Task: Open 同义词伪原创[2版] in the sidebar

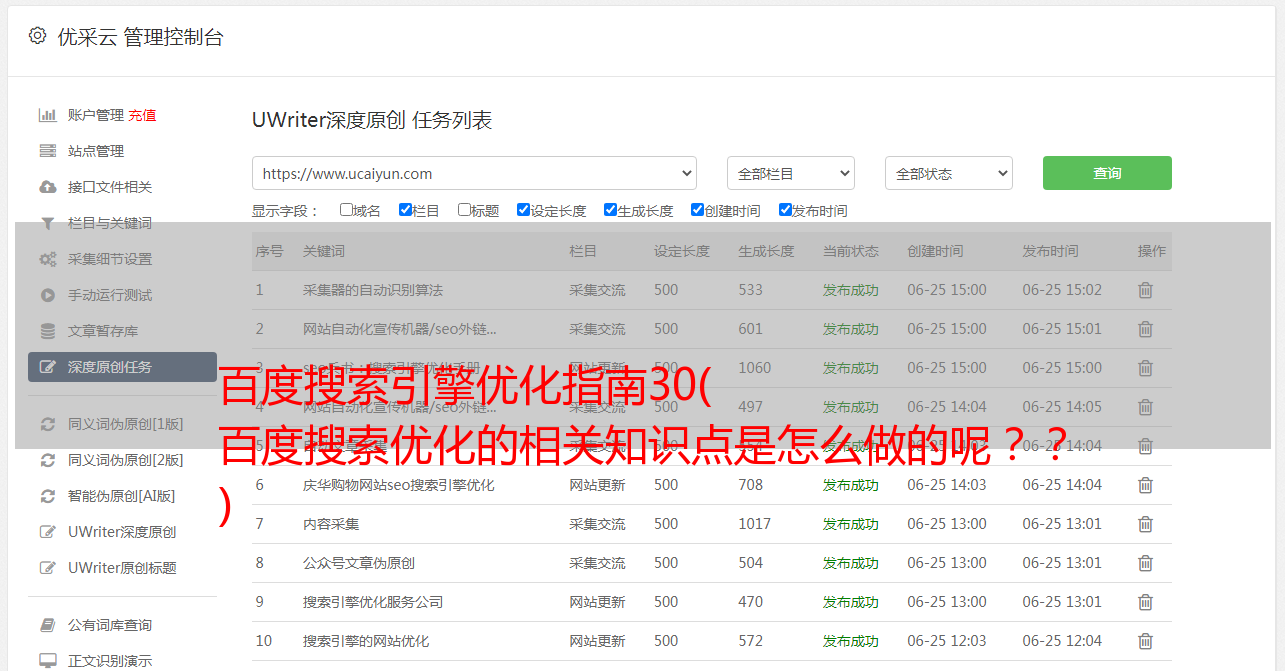Action: tap(126, 460)
